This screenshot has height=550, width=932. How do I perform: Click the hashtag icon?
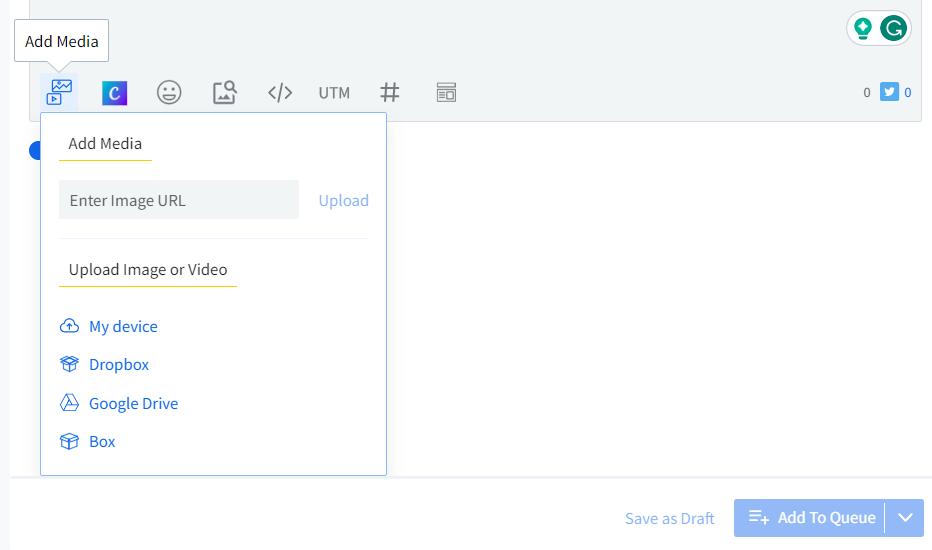pyautogui.click(x=390, y=93)
